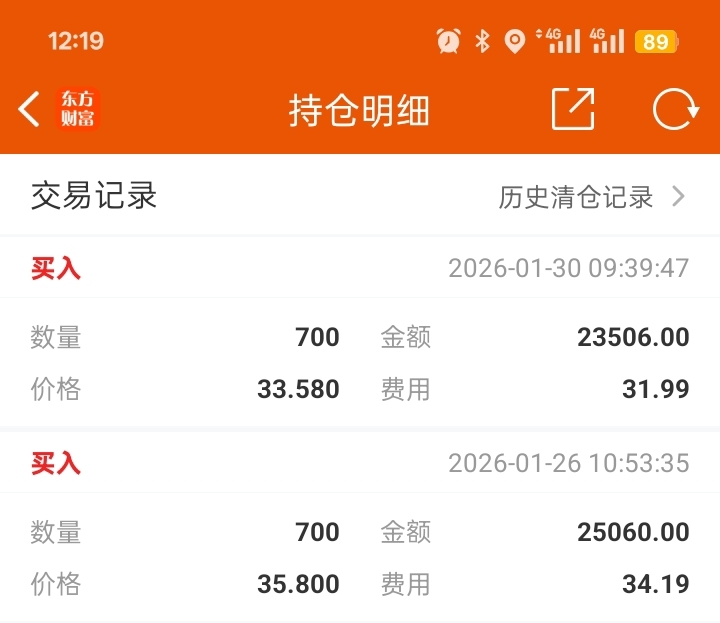
Task: Tap the 交易记录 section header
Action: point(94,196)
